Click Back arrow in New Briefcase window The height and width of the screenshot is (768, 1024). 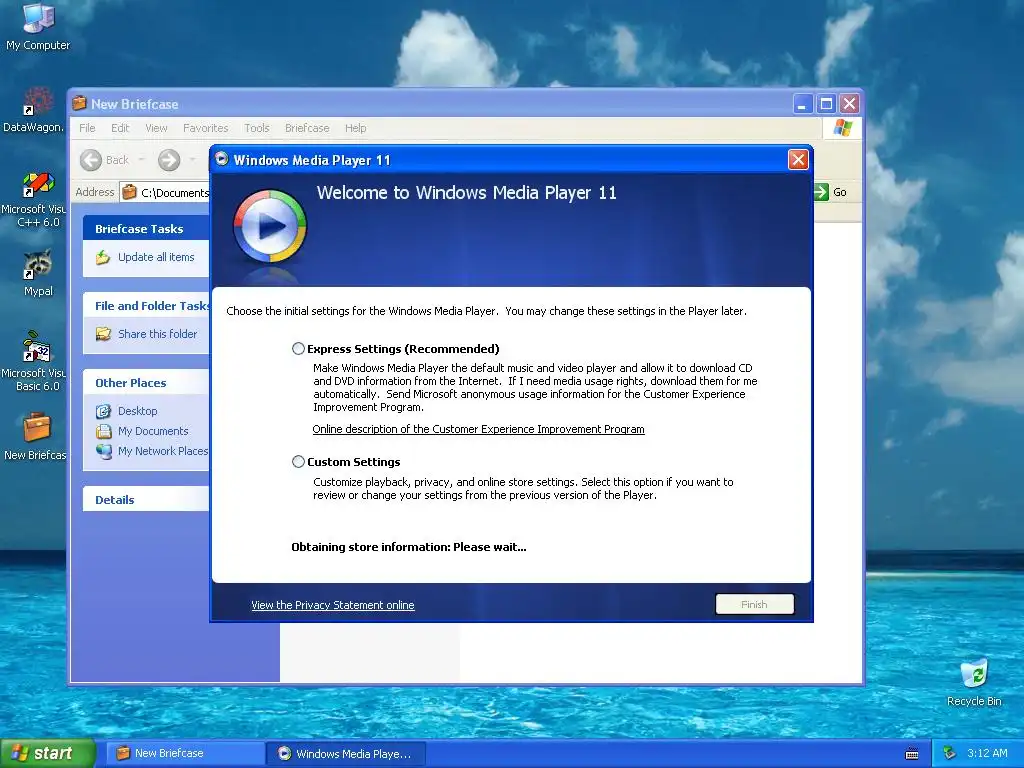pos(91,160)
